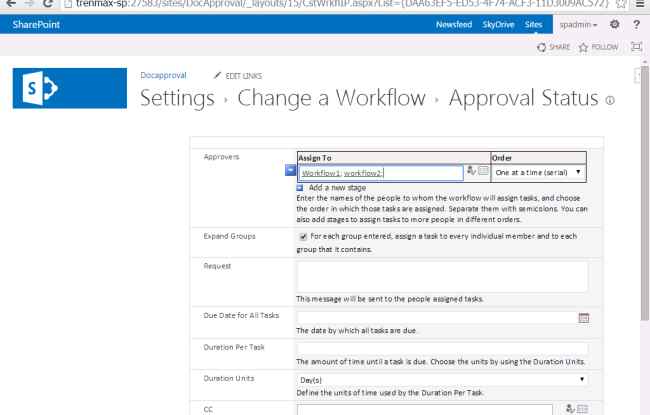The image size is (650, 415).
Task: Open the CC address book browse icon
Action: (x=582, y=409)
